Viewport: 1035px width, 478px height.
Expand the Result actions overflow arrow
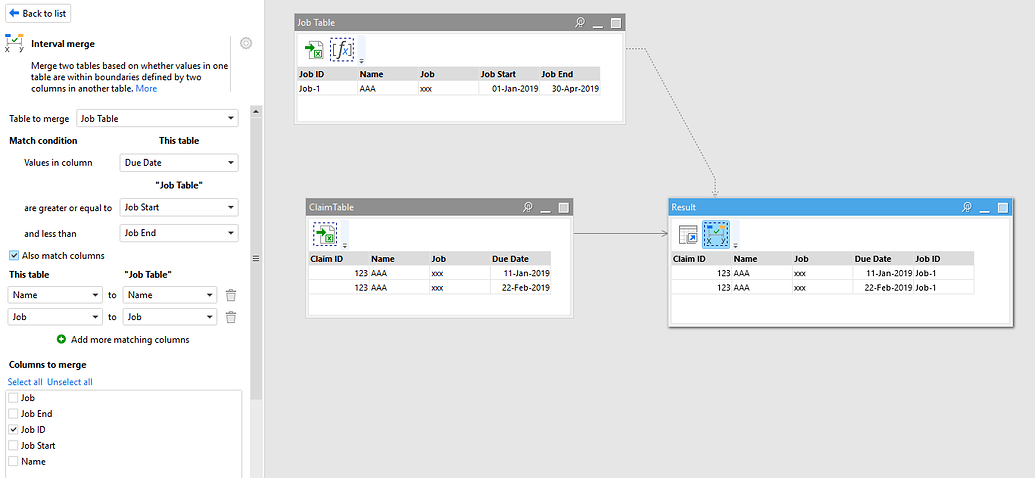tap(735, 245)
